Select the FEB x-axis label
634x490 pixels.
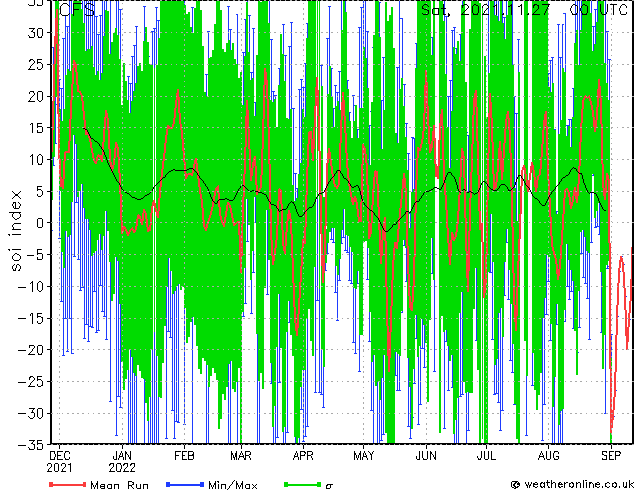pos(184,456)
